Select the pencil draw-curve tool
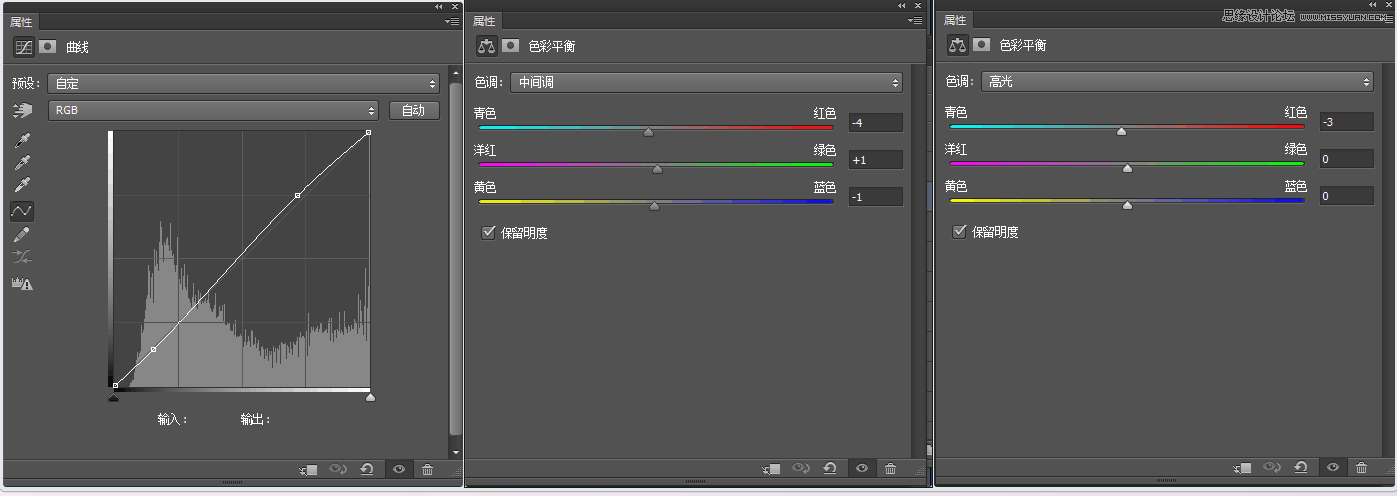 click(x=22, y=235)
